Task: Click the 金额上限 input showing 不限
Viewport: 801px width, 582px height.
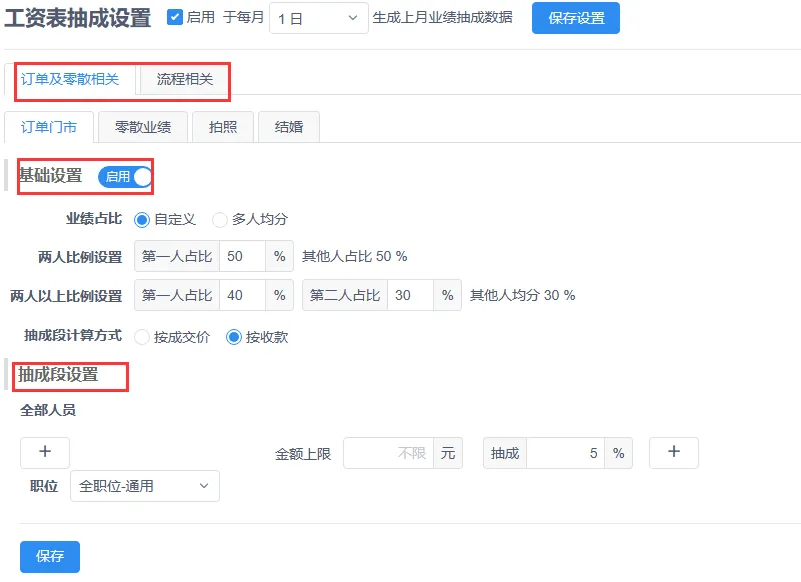Action: click(388, 453)
